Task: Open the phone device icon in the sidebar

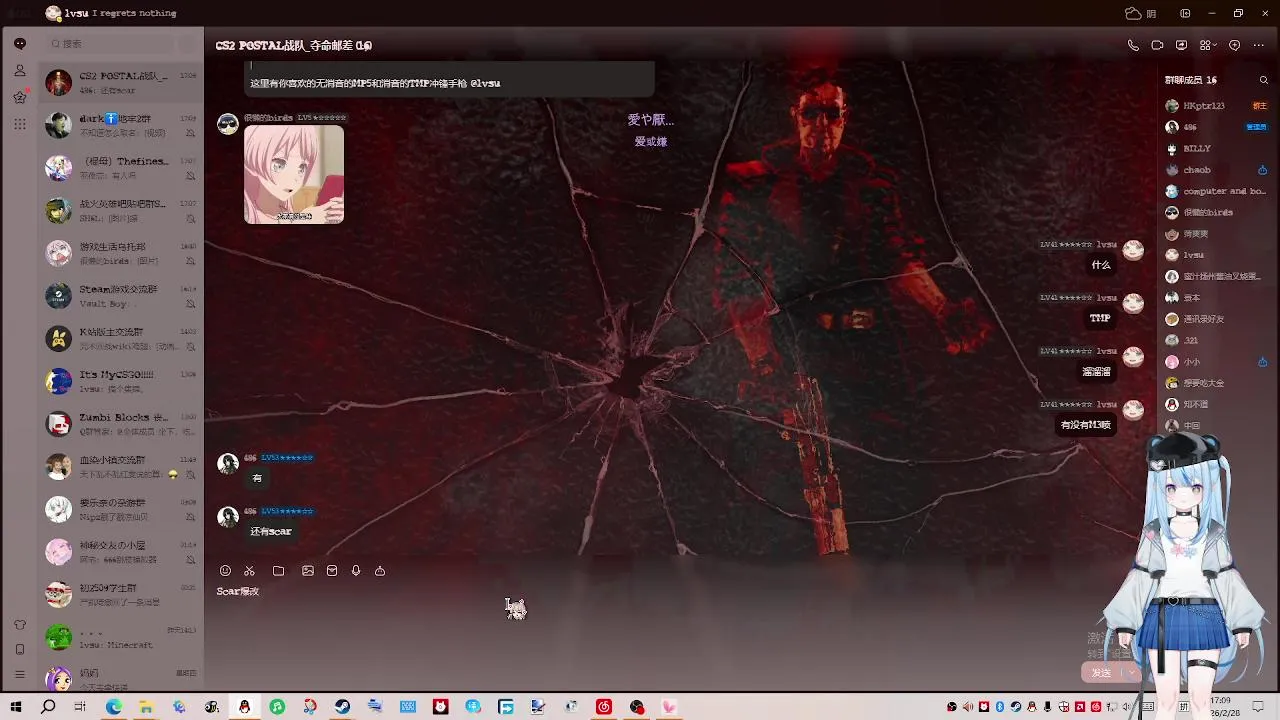Action: pos(19,650)
